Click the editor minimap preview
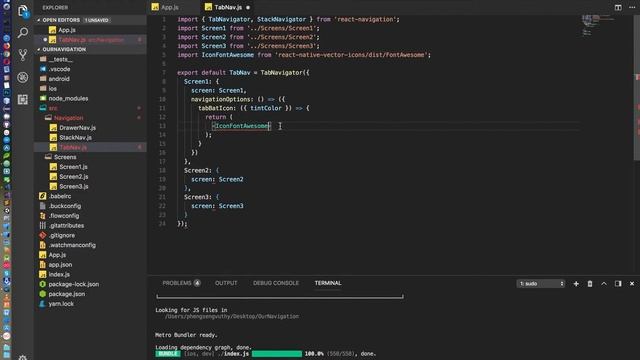 tap(598, 25)
